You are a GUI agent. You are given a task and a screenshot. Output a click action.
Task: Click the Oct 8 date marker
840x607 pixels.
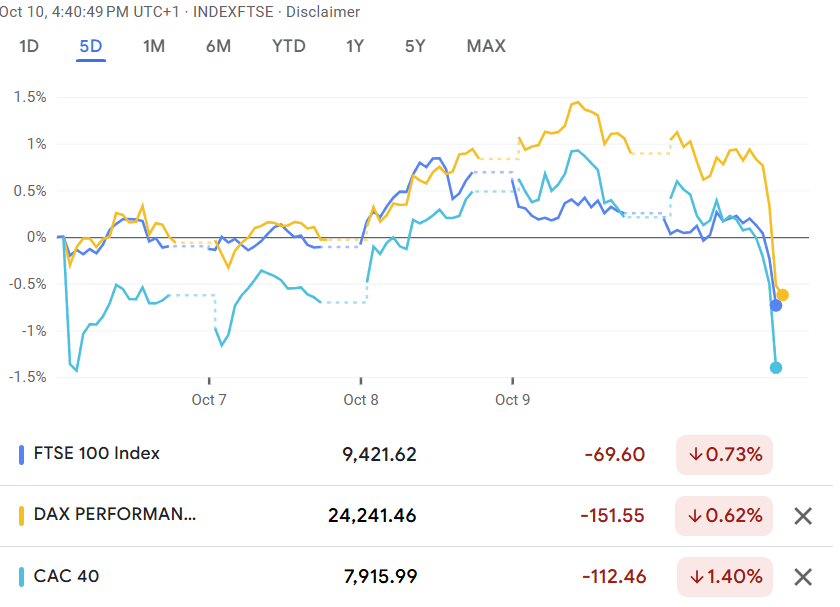(361, 400)
